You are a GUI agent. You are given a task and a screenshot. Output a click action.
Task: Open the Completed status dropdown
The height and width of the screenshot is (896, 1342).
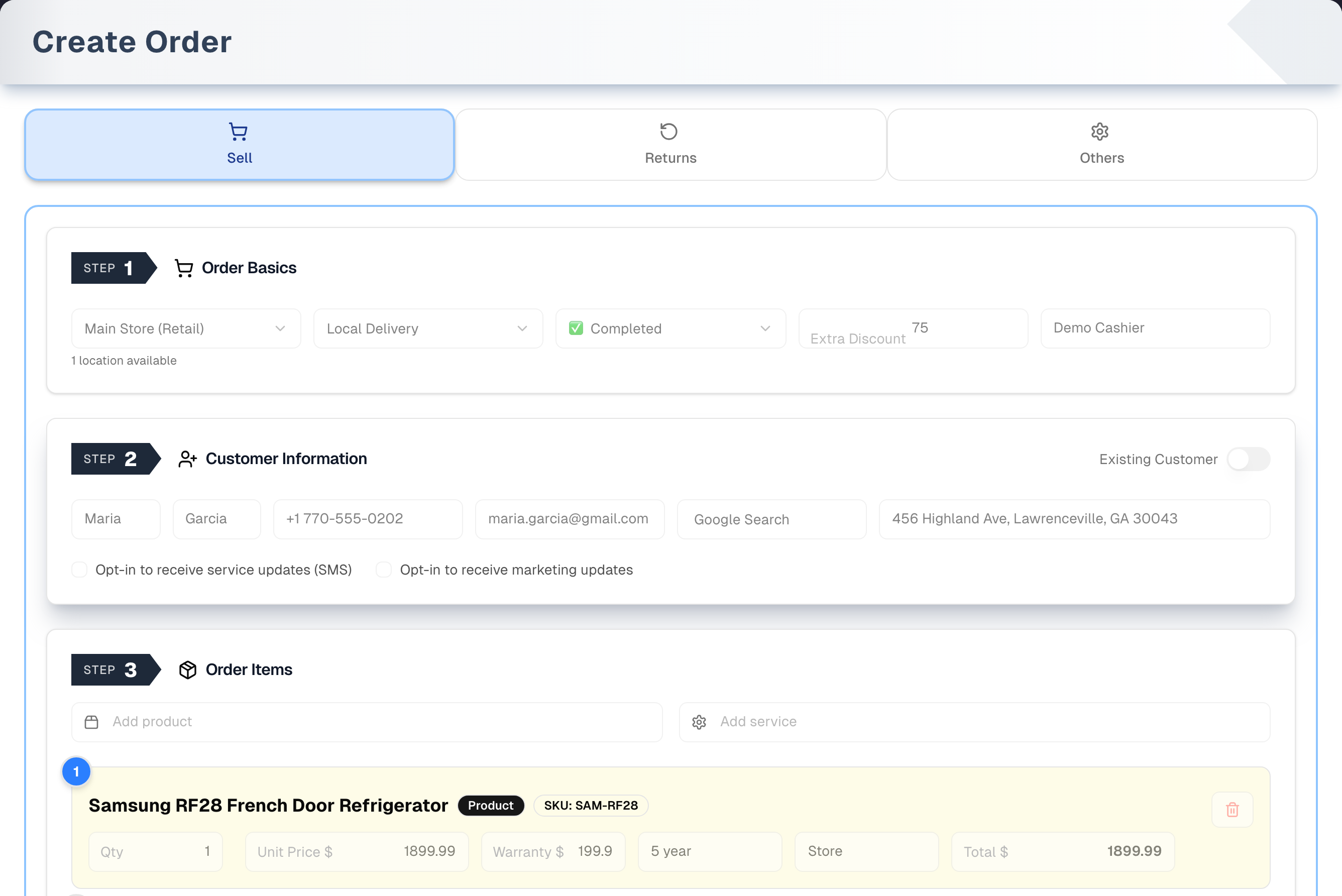tap(670, 328)
